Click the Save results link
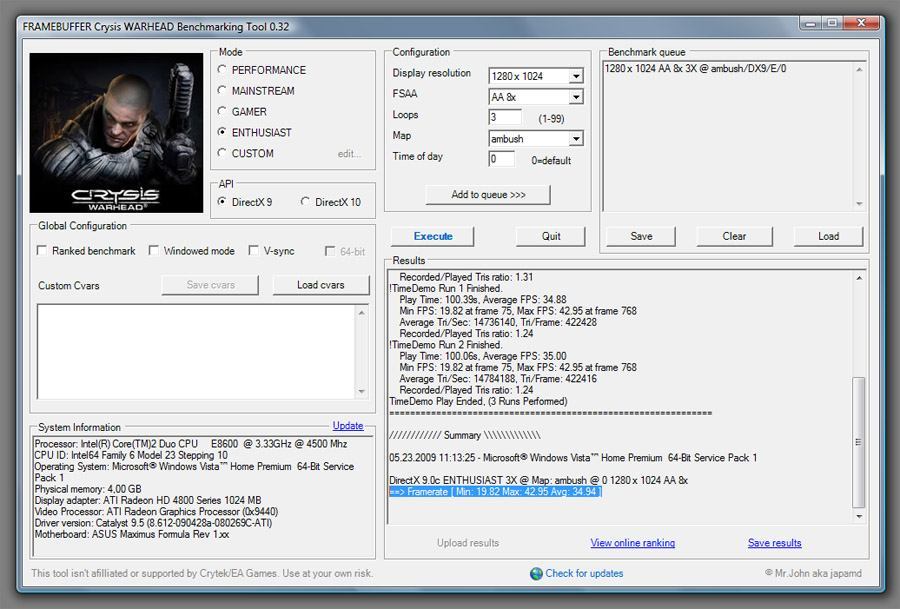 (x=774, y=542)
